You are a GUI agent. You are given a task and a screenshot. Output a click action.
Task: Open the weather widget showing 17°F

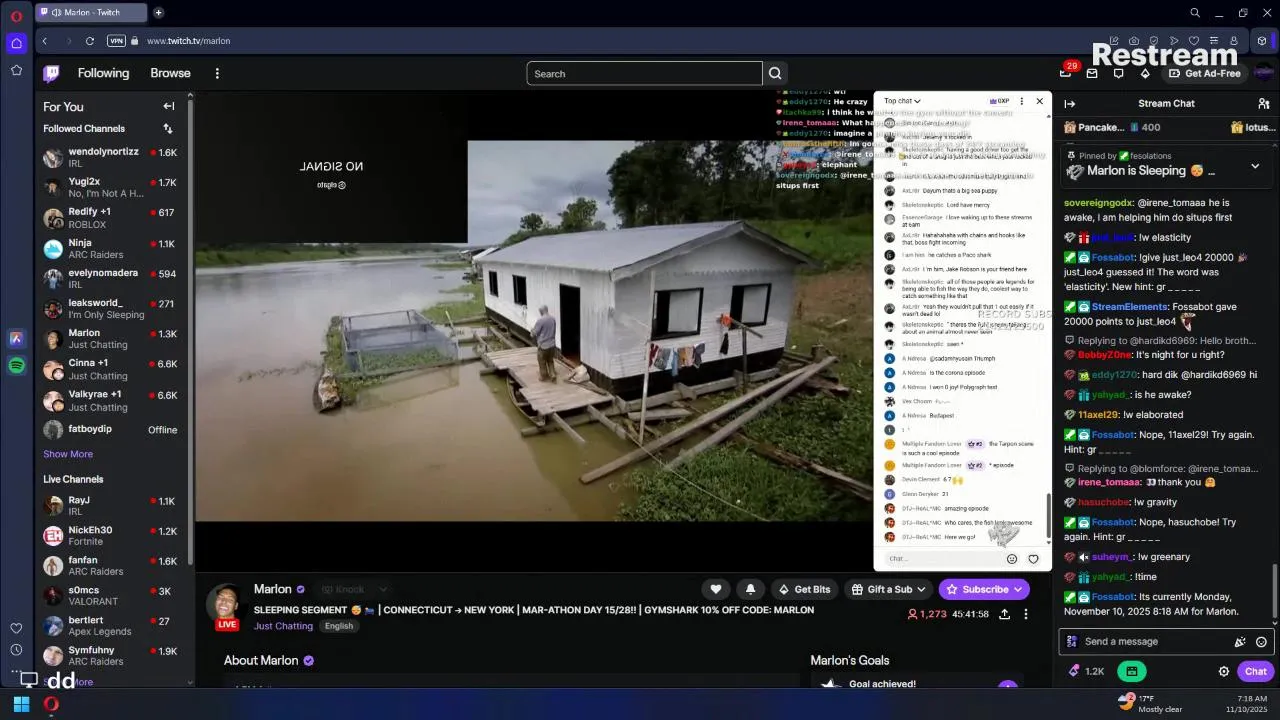tap(1151, 704)
